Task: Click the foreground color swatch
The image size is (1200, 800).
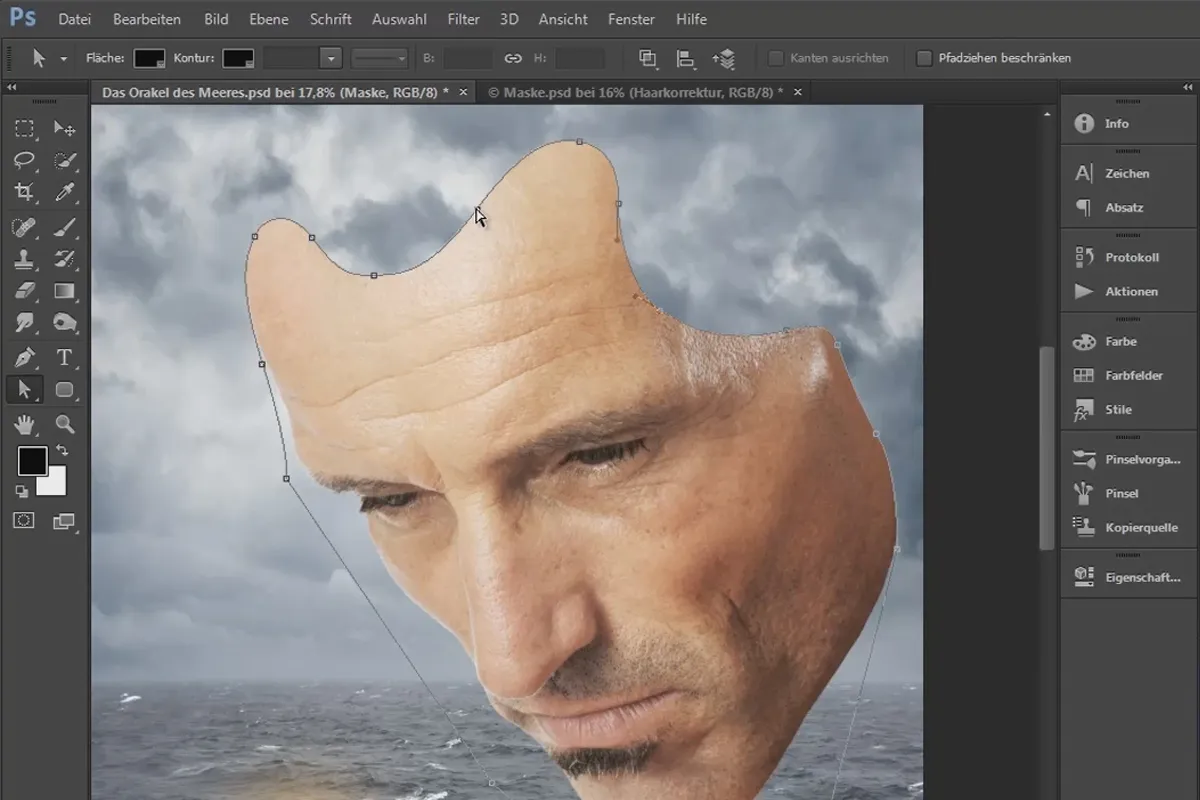Action: (32, 461)
